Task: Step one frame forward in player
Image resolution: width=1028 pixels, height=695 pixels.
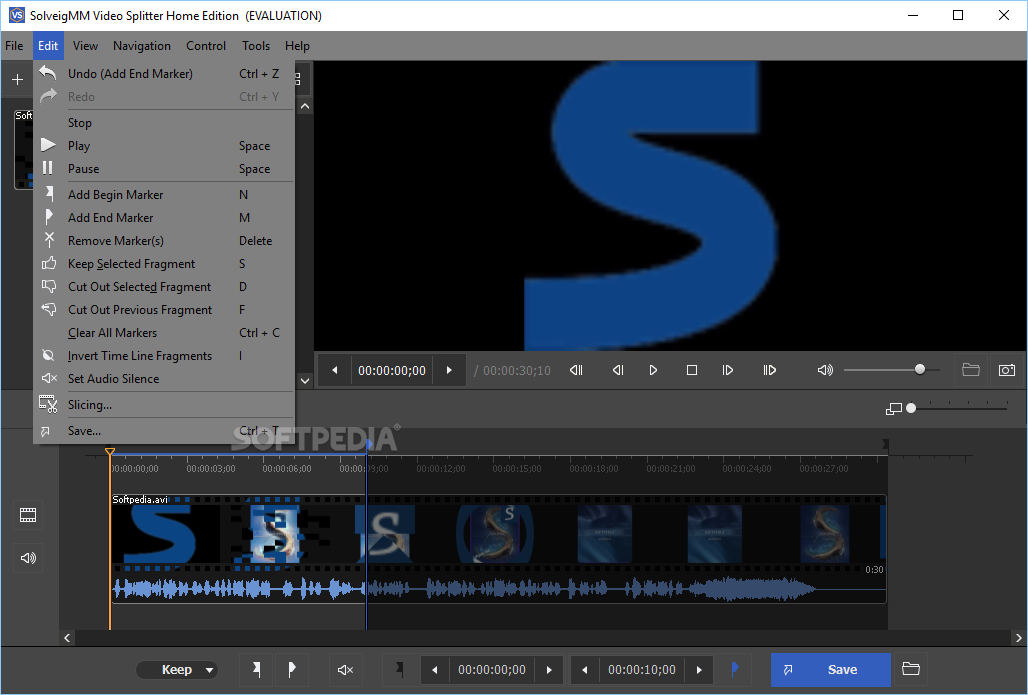Action: pos(728,370)
